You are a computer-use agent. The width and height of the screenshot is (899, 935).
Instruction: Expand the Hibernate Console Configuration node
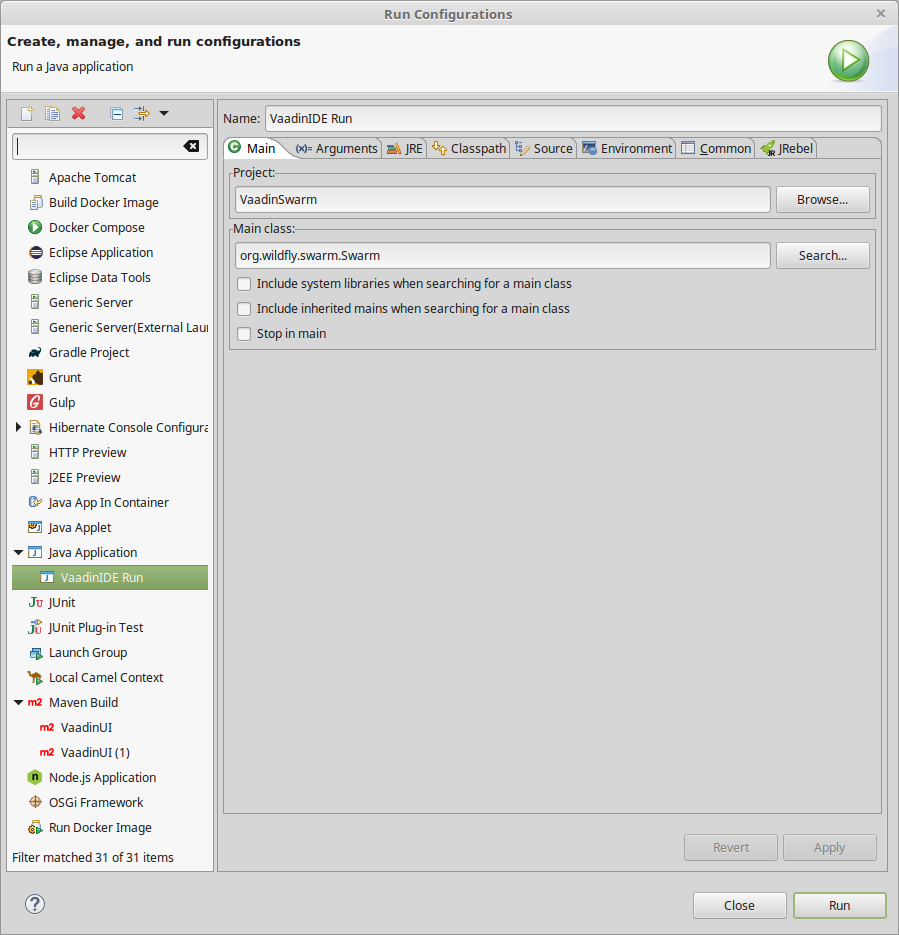(18, 427)
